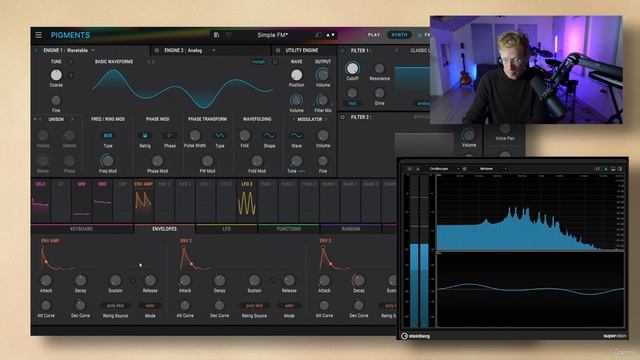Open Wavefolding Shape selector
The image size is (640, 360).
pyautogui.click(x=269, y=136)
